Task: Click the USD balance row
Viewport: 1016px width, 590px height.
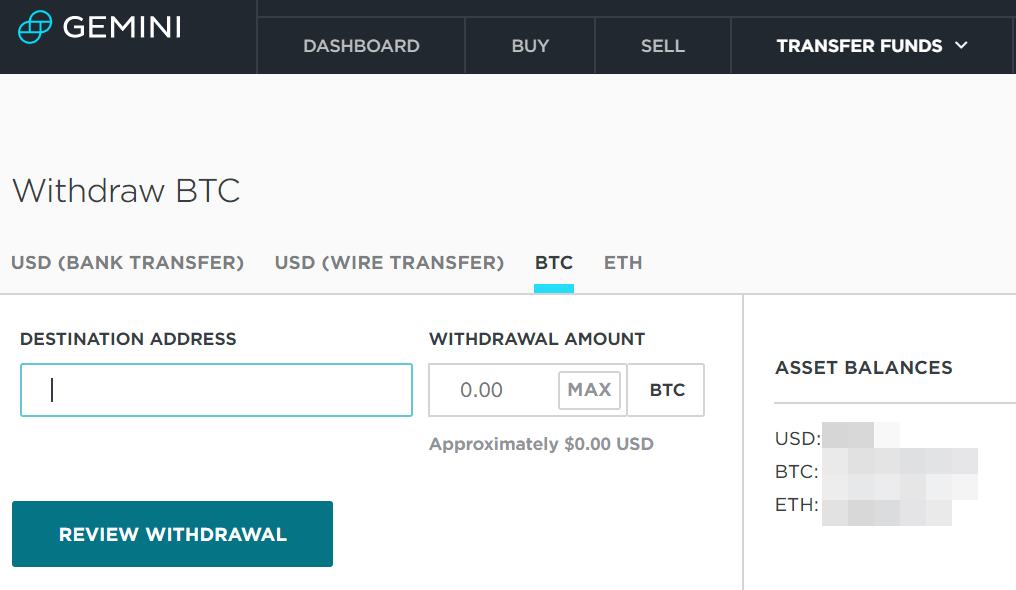Action: point(837,438)
